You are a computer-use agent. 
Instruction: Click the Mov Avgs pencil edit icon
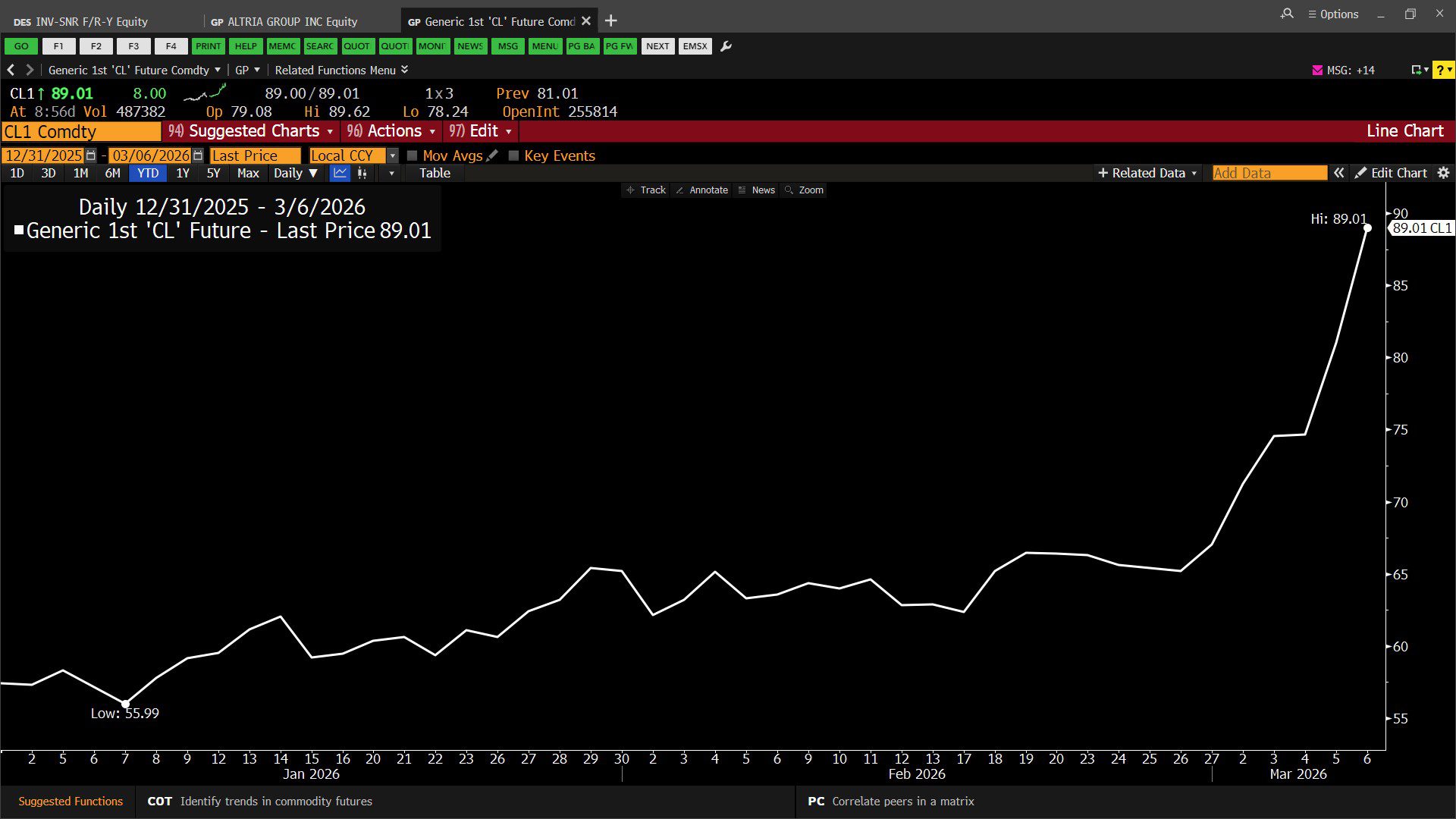pyautogui.click(x=493, y=155)
